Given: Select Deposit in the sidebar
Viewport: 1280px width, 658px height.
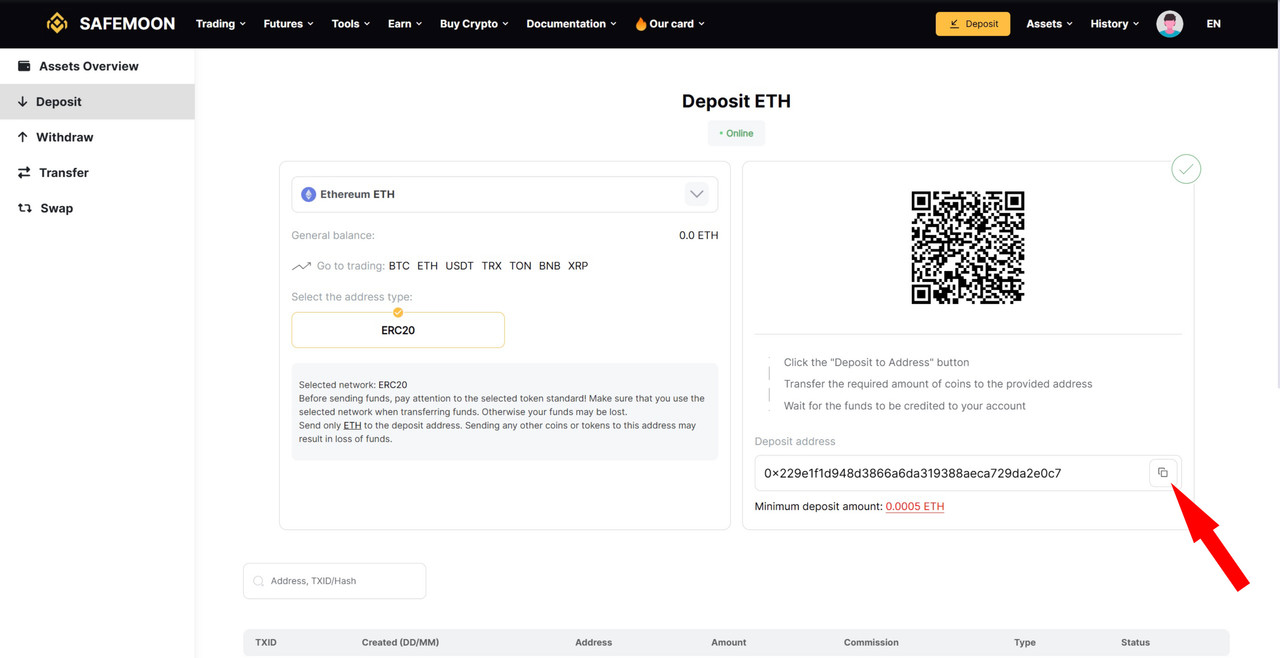Looking at the screenshot, I should 97,102.
